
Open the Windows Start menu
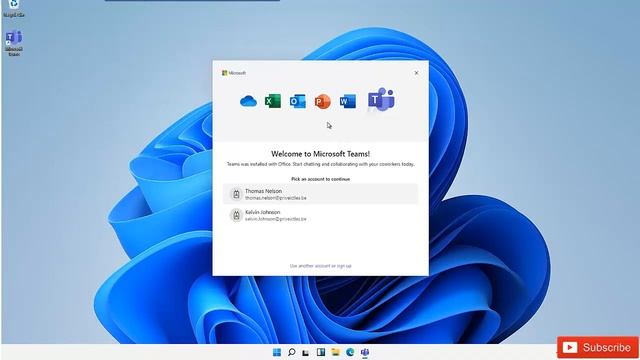277,352
